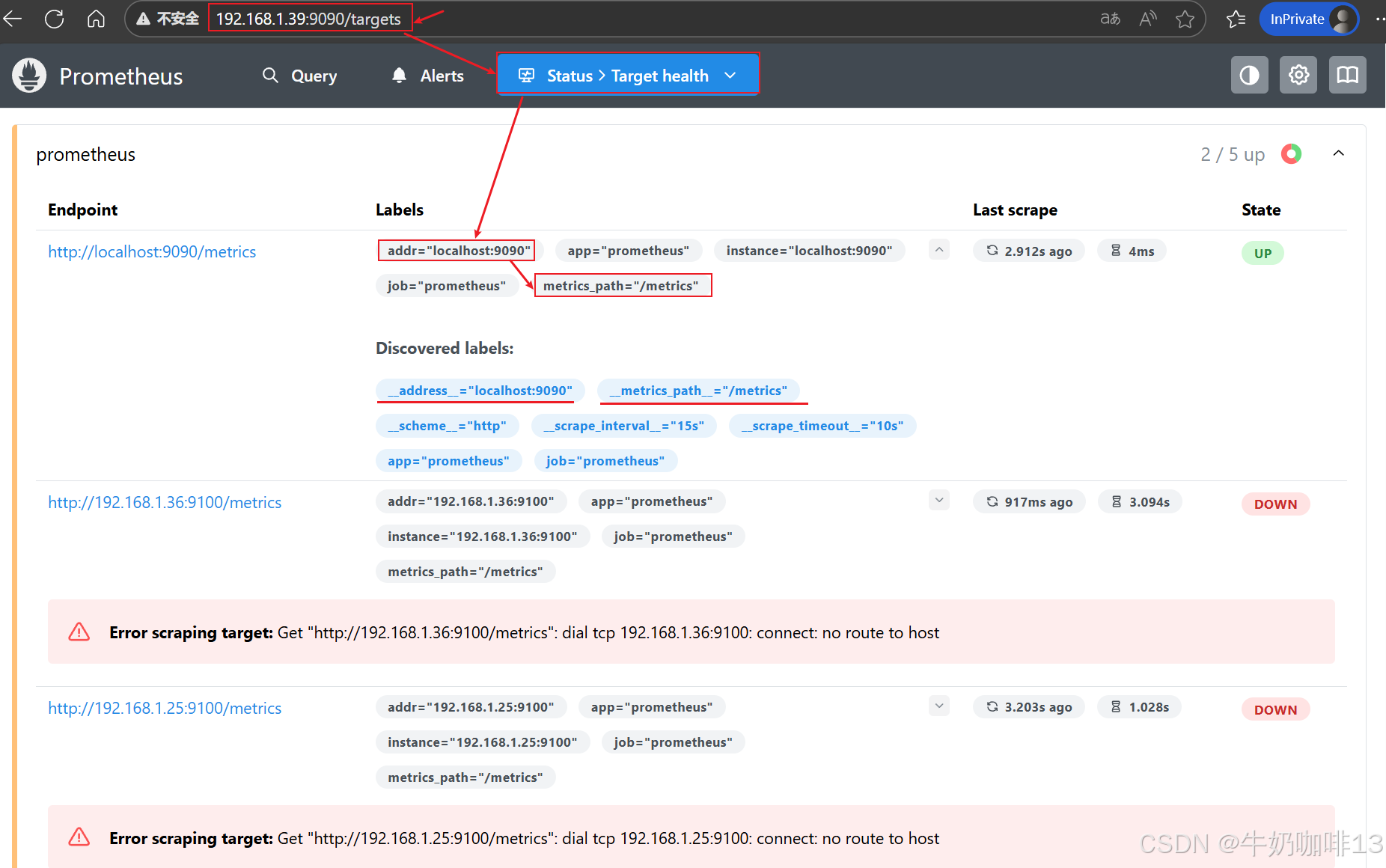
Task: Click instance="192.168.1.25:9100" label
Action: (483, 742)
